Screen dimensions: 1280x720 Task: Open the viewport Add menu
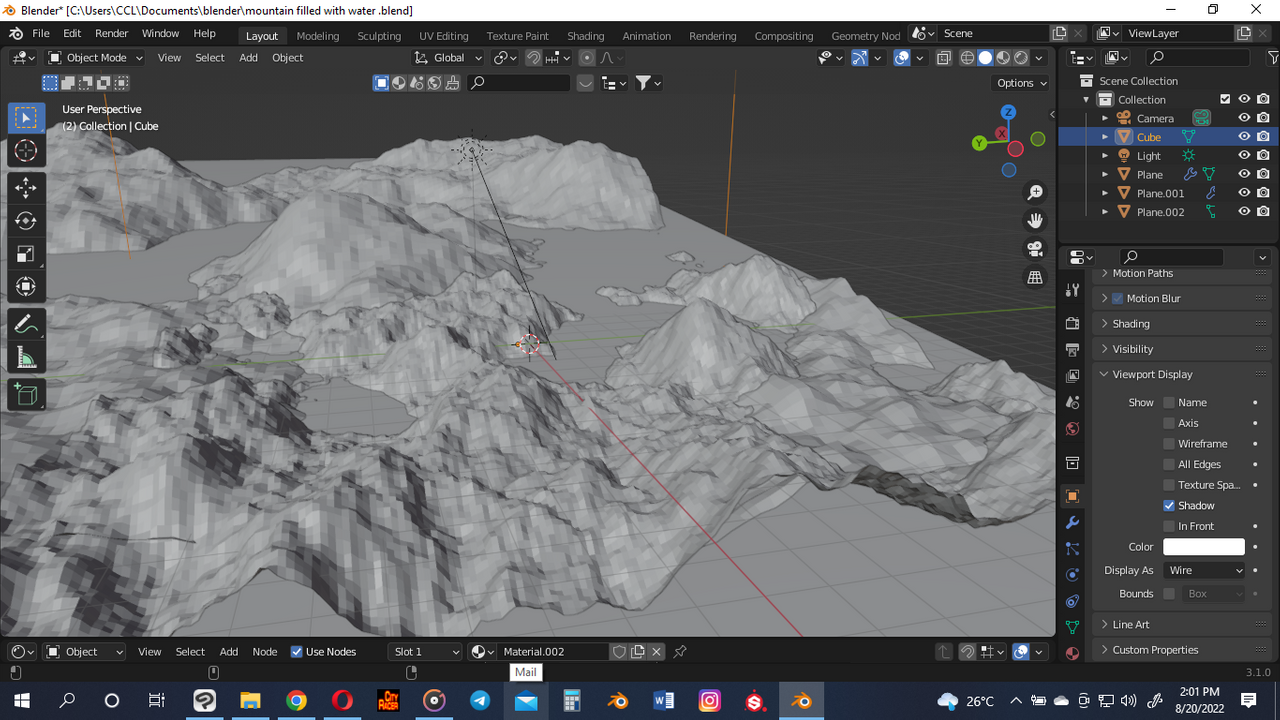click(x=249, y=58)
